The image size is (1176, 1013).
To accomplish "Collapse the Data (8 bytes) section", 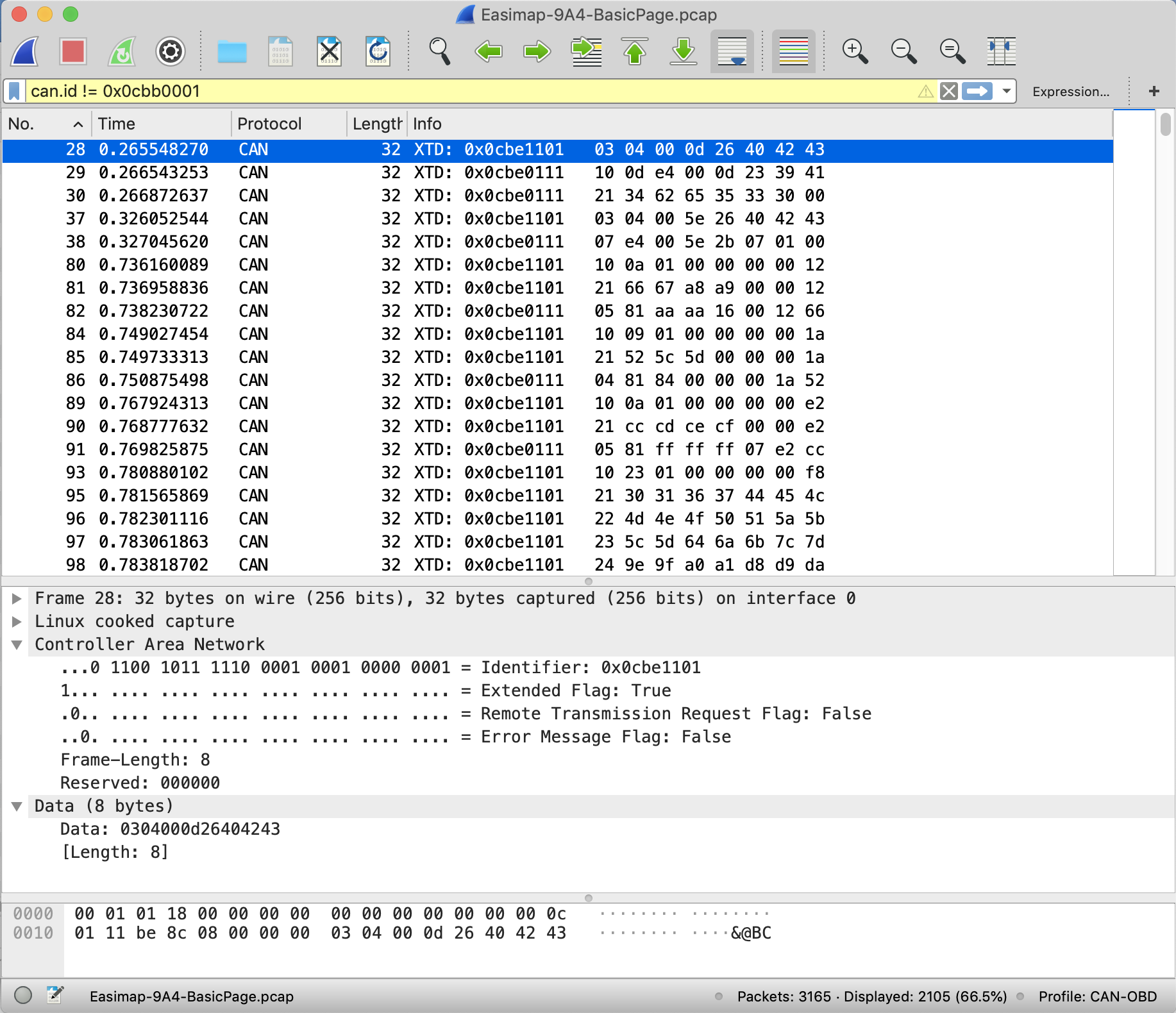I will 17,806.
